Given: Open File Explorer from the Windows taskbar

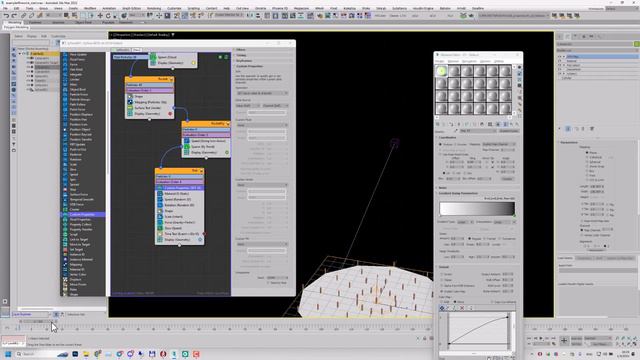Looking at the screenshot, I should coord(86,354).
